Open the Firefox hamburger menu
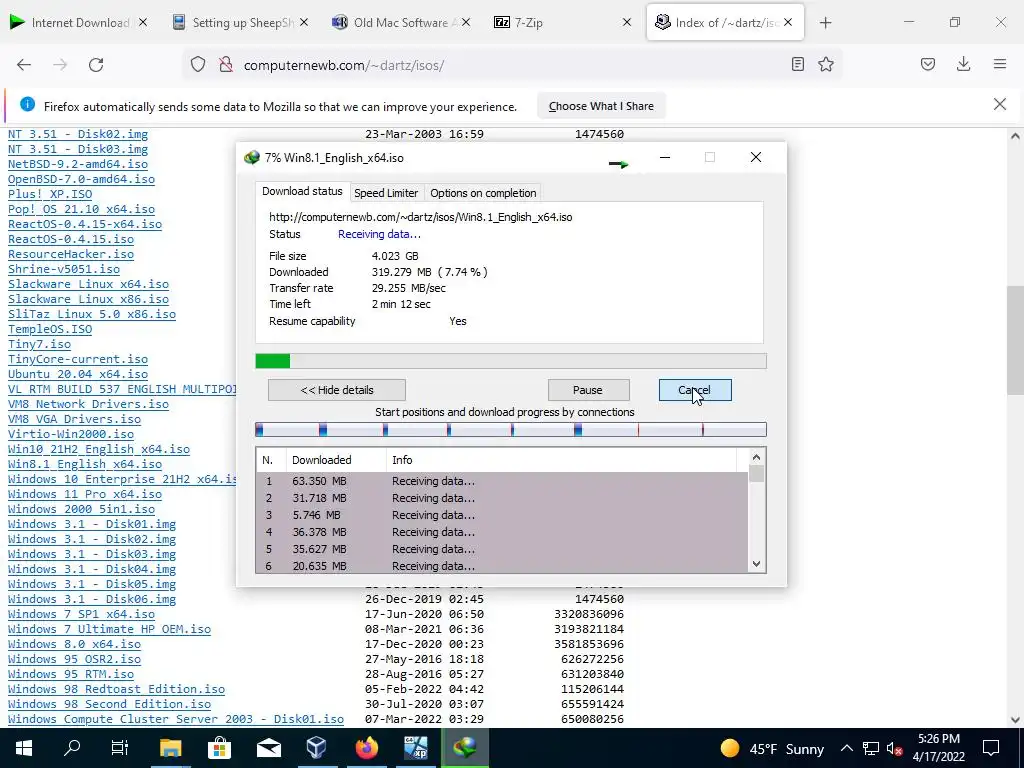1024x768 pixels. pos(1000,64)
